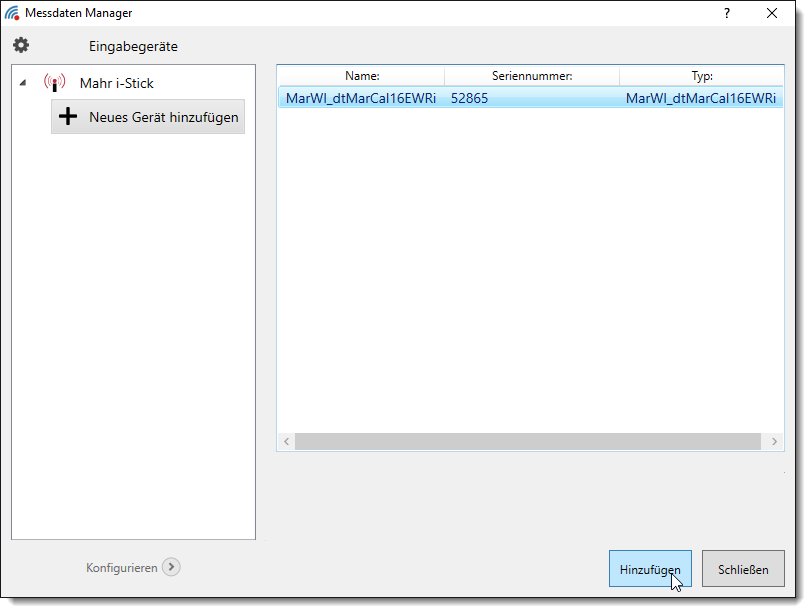Click Neues Gerät hinzufügen

[163, 117]
